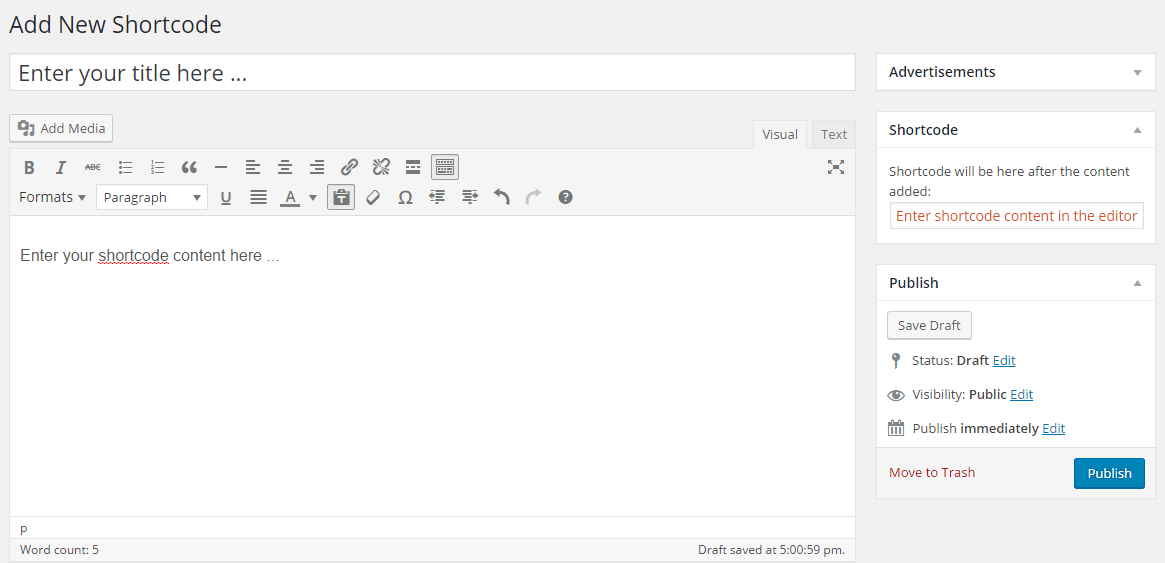The image size is (1165, 563).
Task: Expand the Advertisements panel
Action: 1137,73
